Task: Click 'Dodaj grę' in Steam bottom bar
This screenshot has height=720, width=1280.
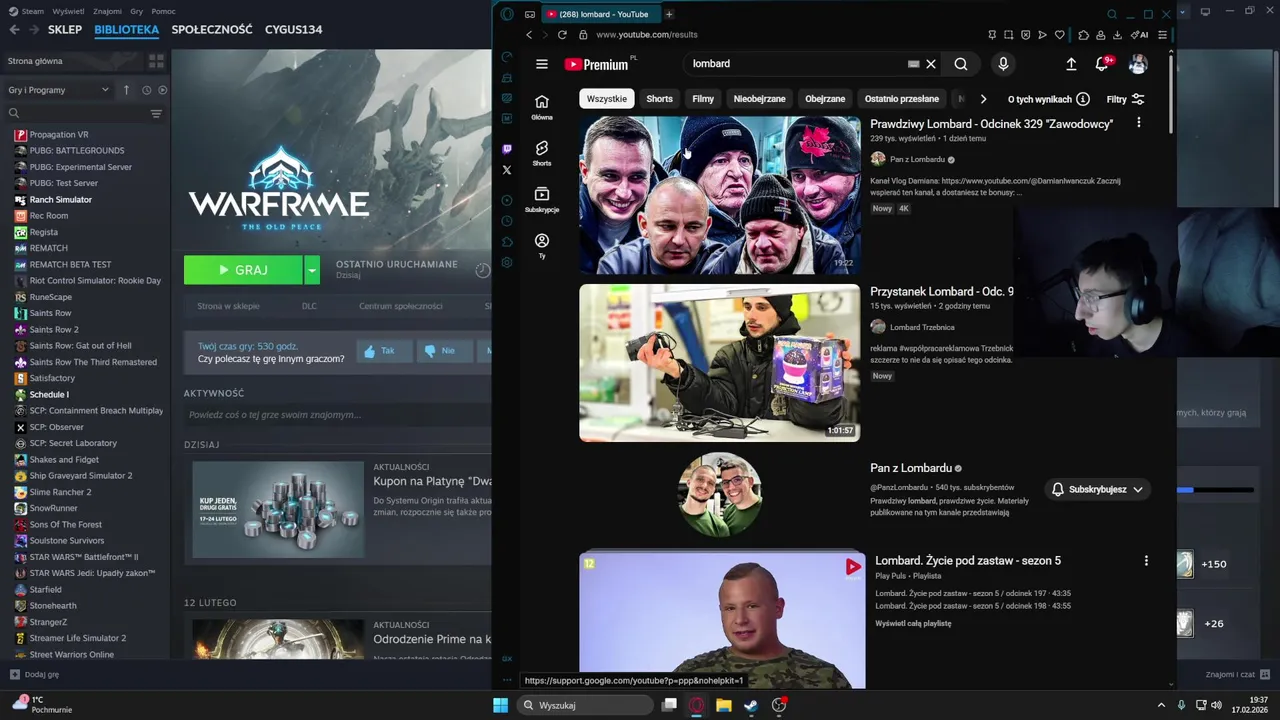Action: (x=34, y=674)
